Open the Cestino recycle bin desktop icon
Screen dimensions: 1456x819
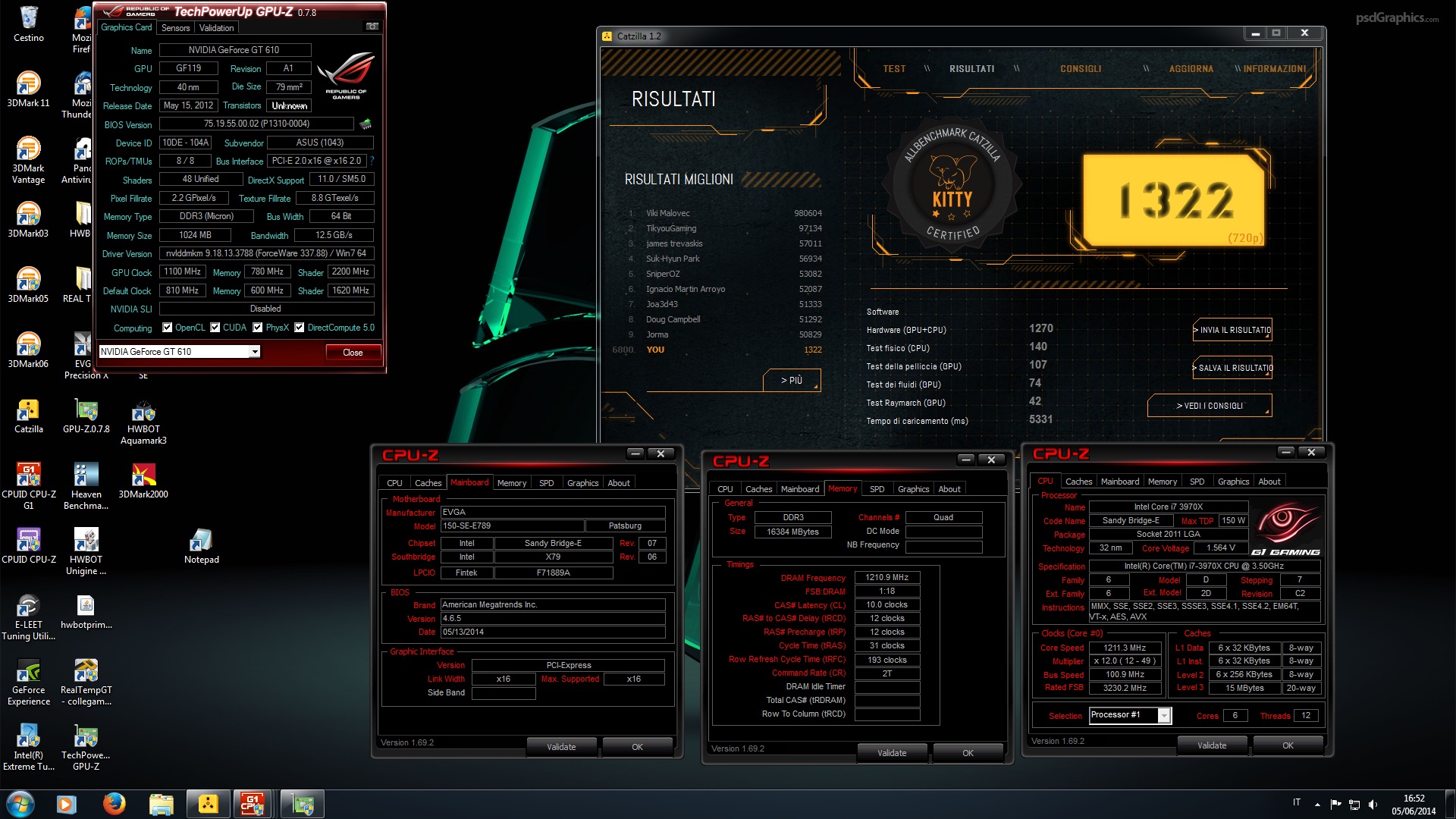(29, 24)
